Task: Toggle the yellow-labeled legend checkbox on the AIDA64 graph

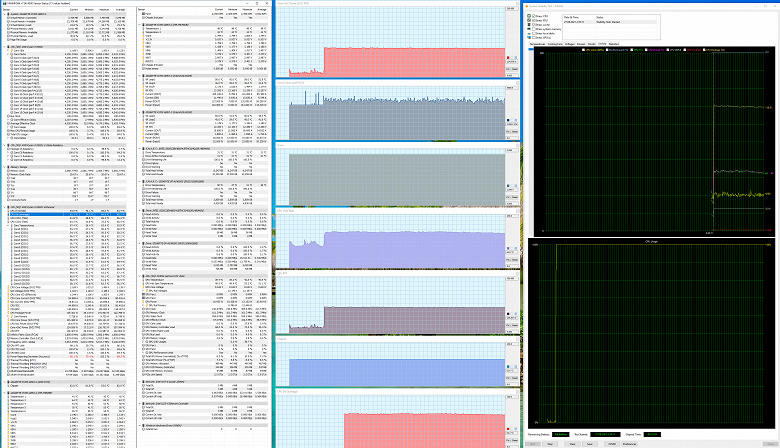Action: tap(584, 50)
